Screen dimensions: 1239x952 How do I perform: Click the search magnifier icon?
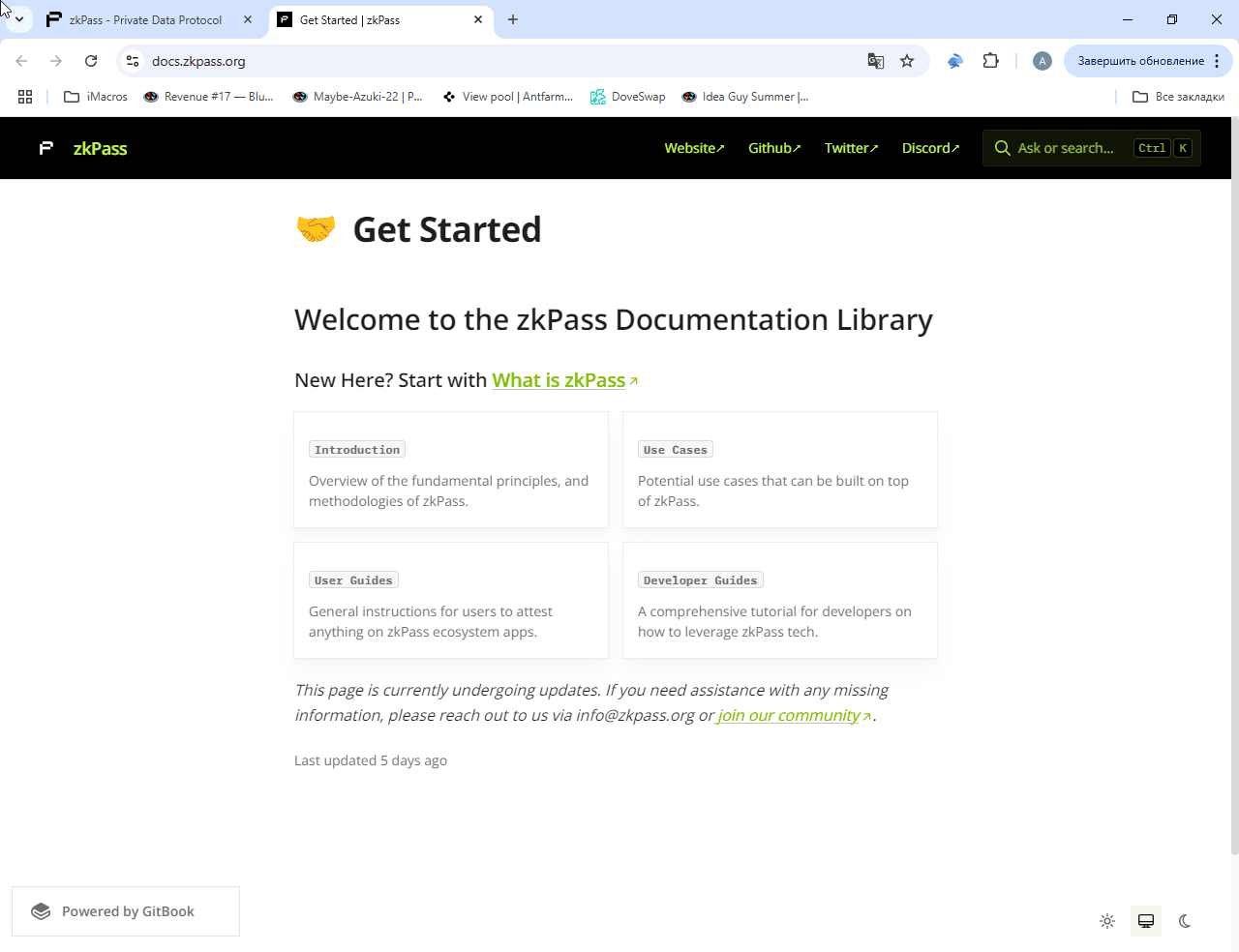pos(1003,148)
